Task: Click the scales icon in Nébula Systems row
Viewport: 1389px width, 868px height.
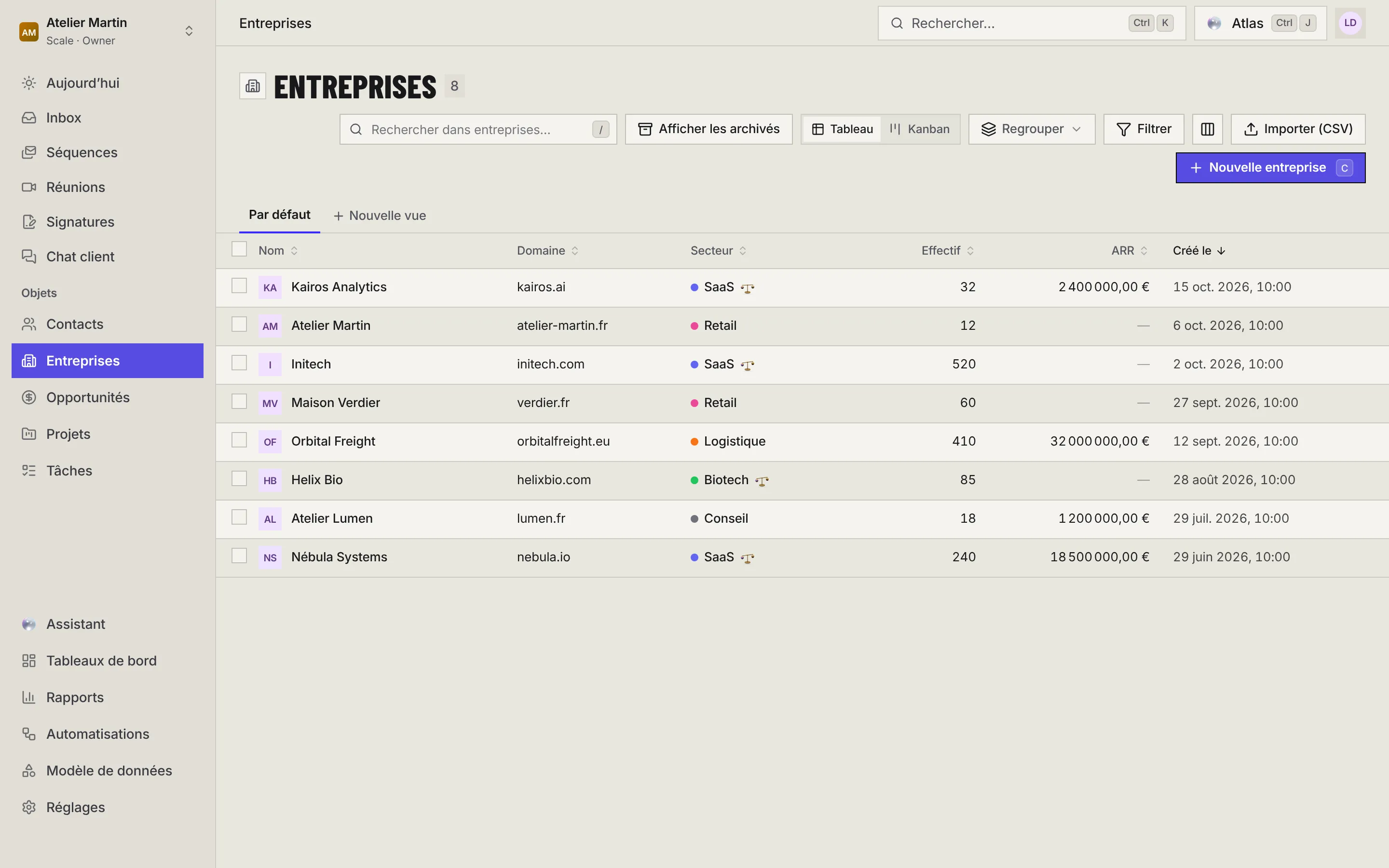Action: [747, 557]
